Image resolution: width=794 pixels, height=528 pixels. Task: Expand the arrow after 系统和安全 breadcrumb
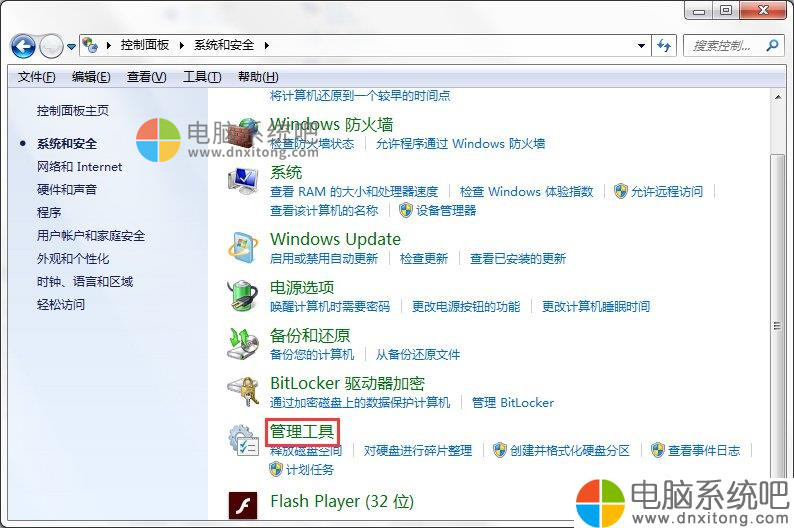(x=267, y=46)
